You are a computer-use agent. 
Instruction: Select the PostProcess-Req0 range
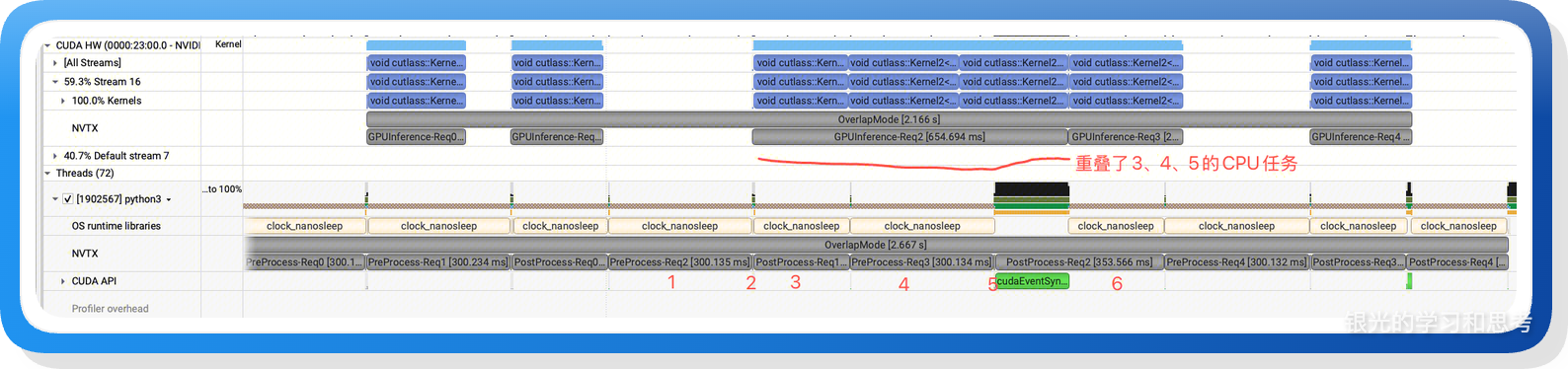tap(559, 262)
